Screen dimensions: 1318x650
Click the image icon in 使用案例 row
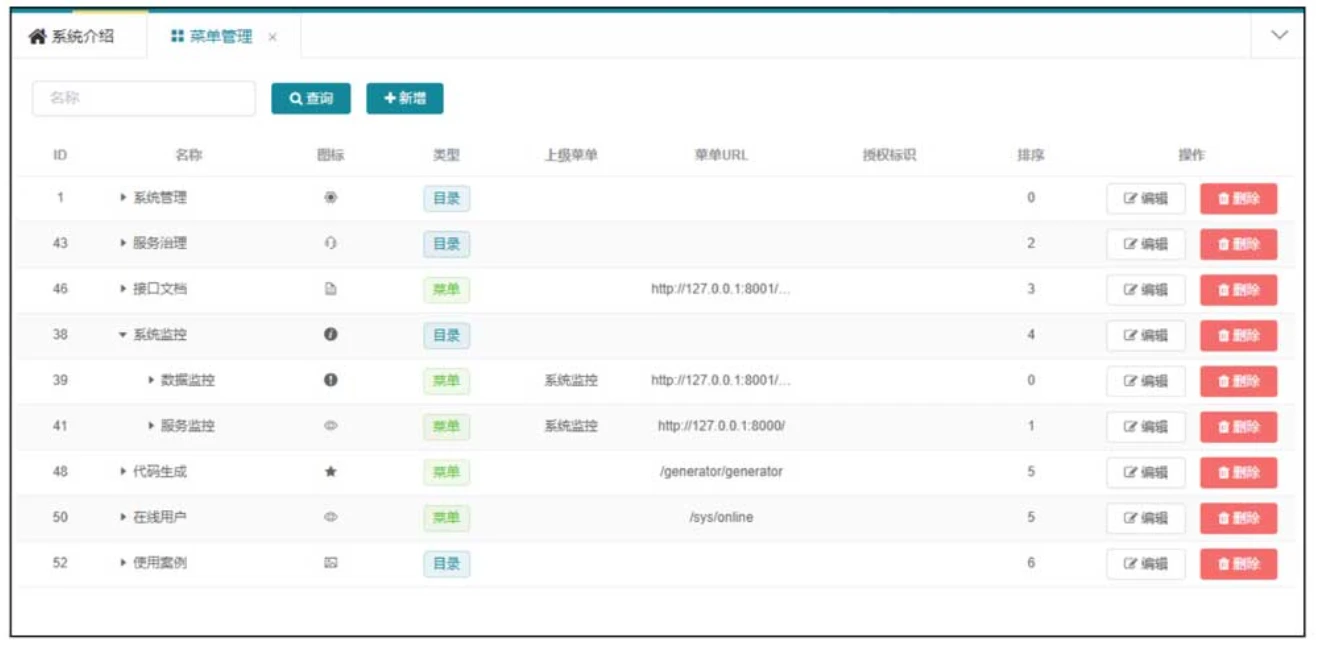point(331,563)
